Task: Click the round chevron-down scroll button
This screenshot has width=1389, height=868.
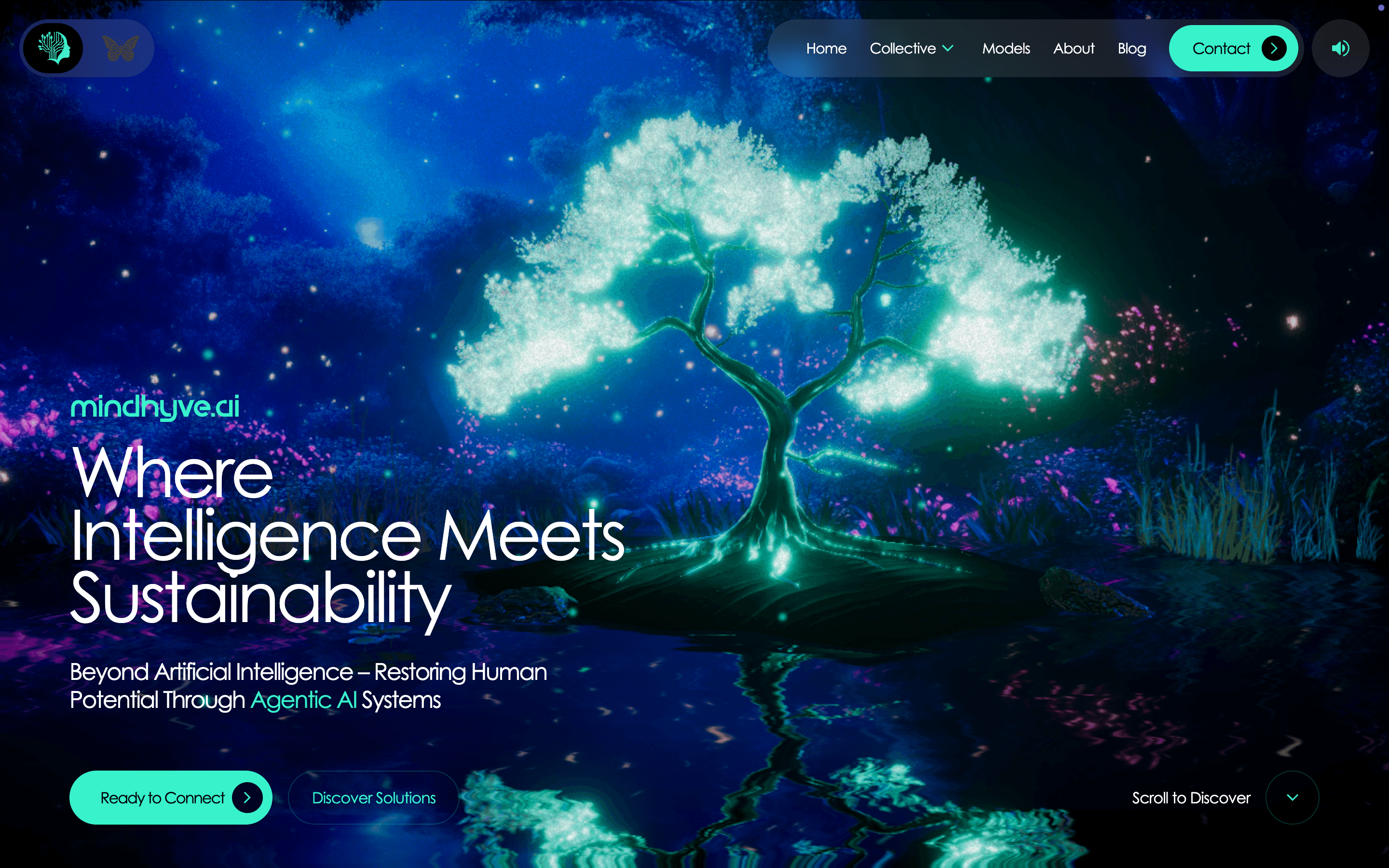Action: pos(1292,798)
